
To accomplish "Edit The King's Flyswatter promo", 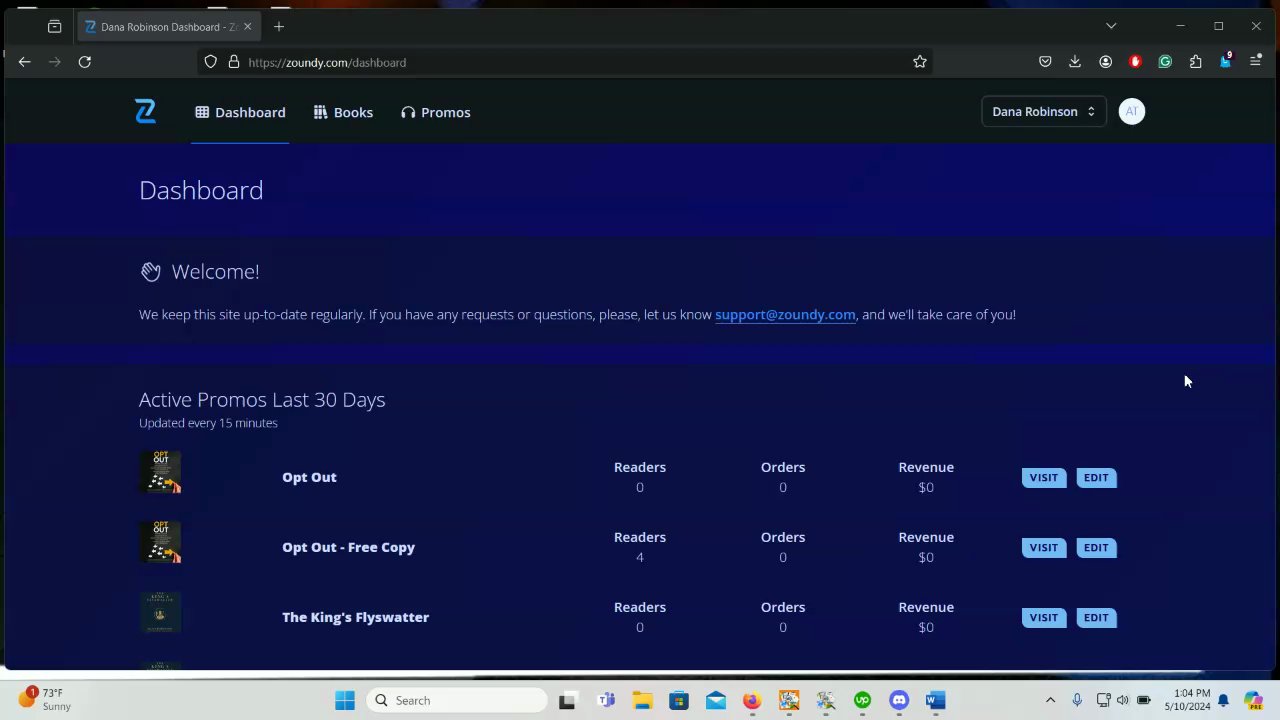I will [x=1096, y=617].
